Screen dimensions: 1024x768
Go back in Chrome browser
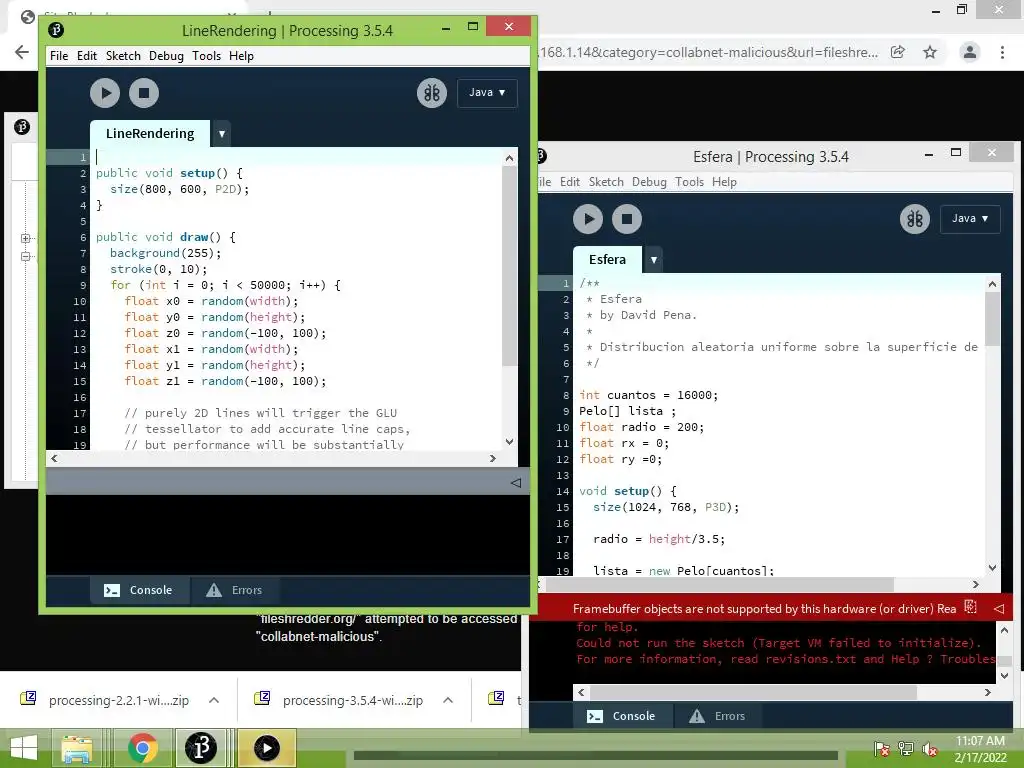click(x=22, y=52)
